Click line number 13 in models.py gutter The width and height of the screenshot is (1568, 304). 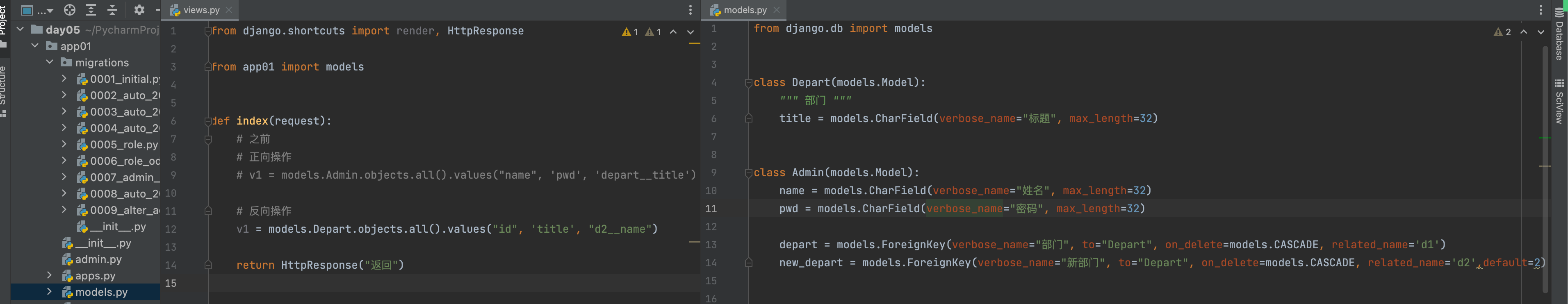[711, 245]
